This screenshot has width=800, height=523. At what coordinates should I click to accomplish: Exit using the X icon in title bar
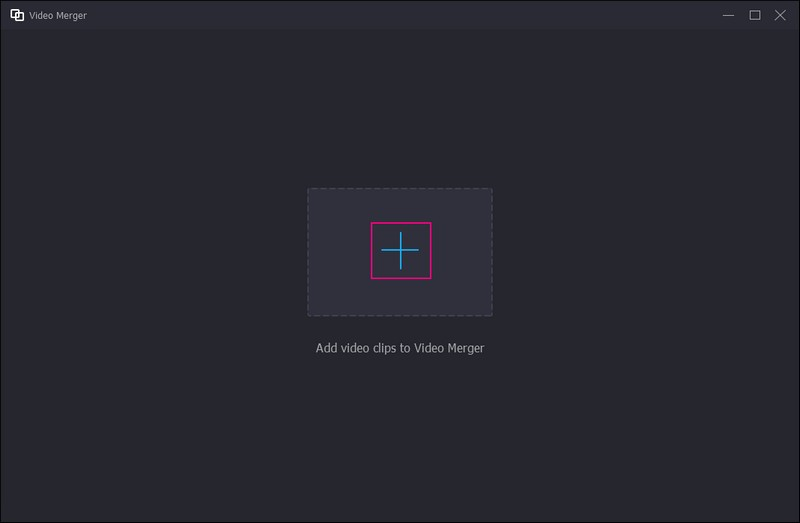(x=781, y=15)
